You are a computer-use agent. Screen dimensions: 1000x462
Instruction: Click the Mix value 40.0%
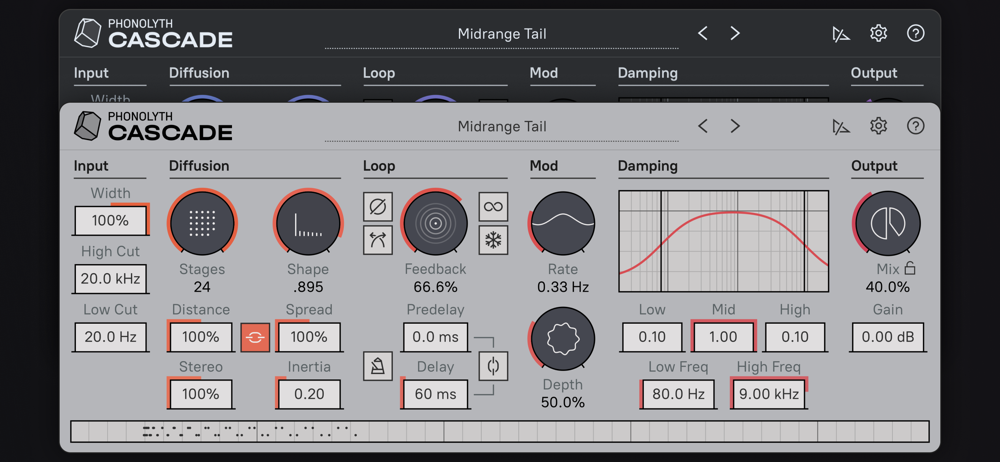(x=888, y=287)
